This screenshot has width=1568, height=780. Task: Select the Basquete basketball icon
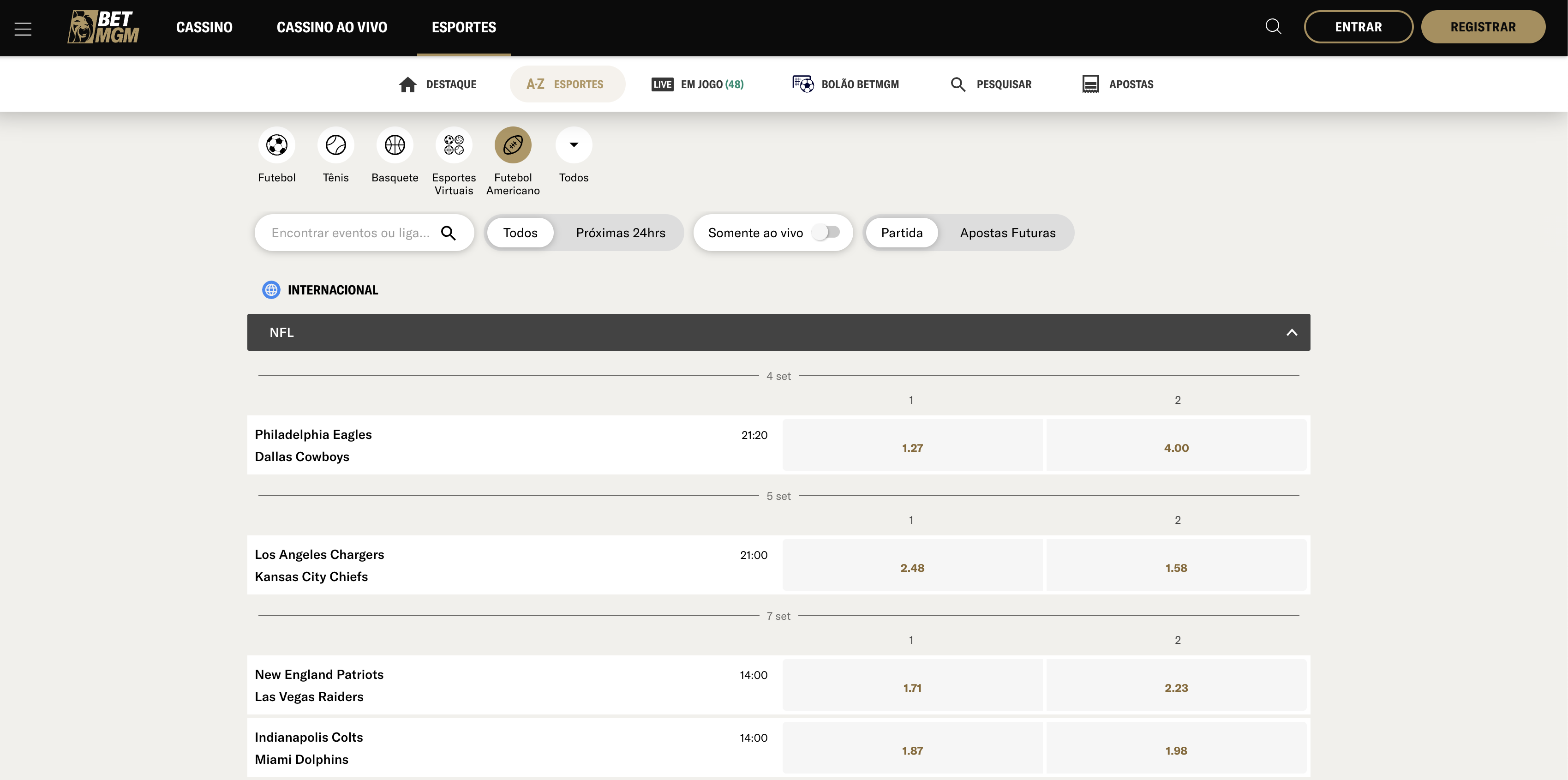[395, 145]
